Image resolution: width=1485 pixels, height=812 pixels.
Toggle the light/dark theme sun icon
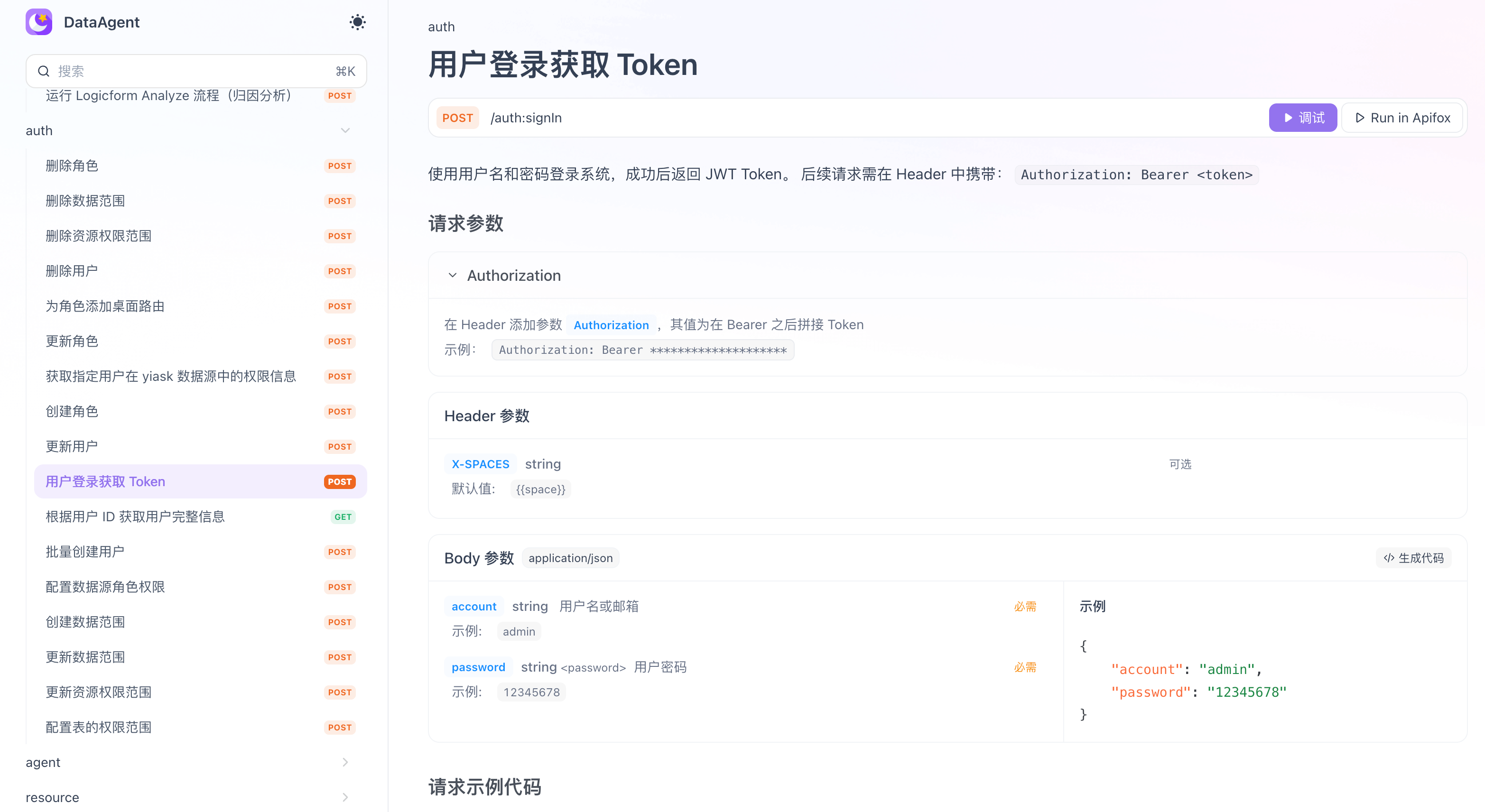(357, 22)
